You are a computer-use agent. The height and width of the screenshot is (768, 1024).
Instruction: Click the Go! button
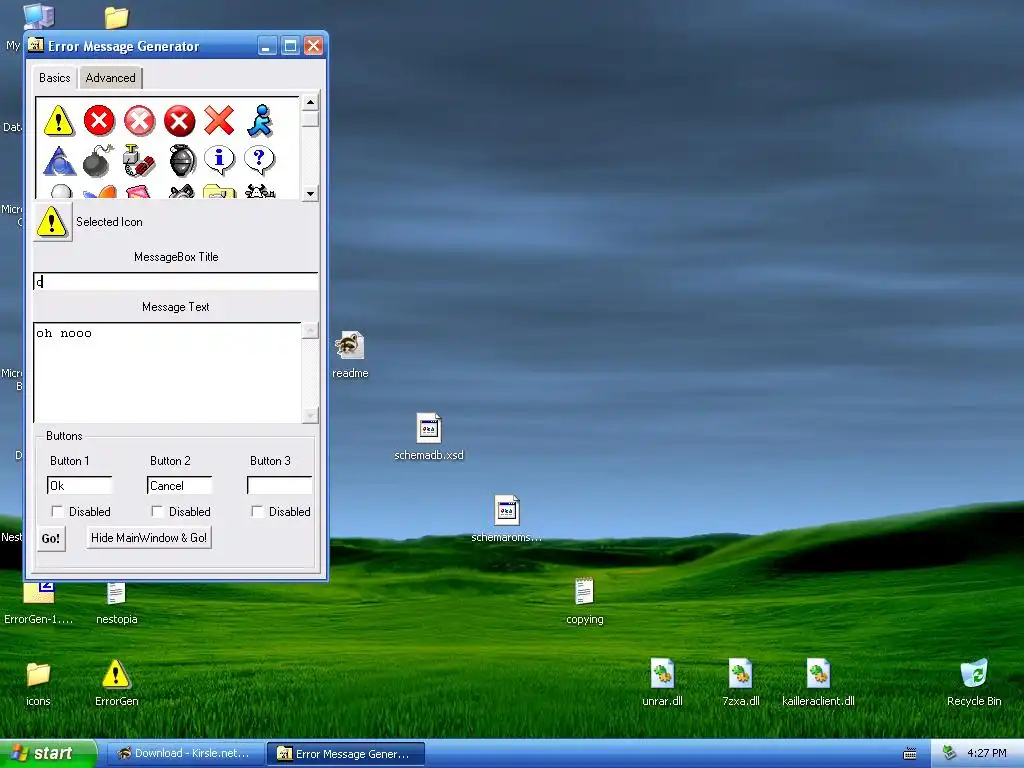[51, 539]
